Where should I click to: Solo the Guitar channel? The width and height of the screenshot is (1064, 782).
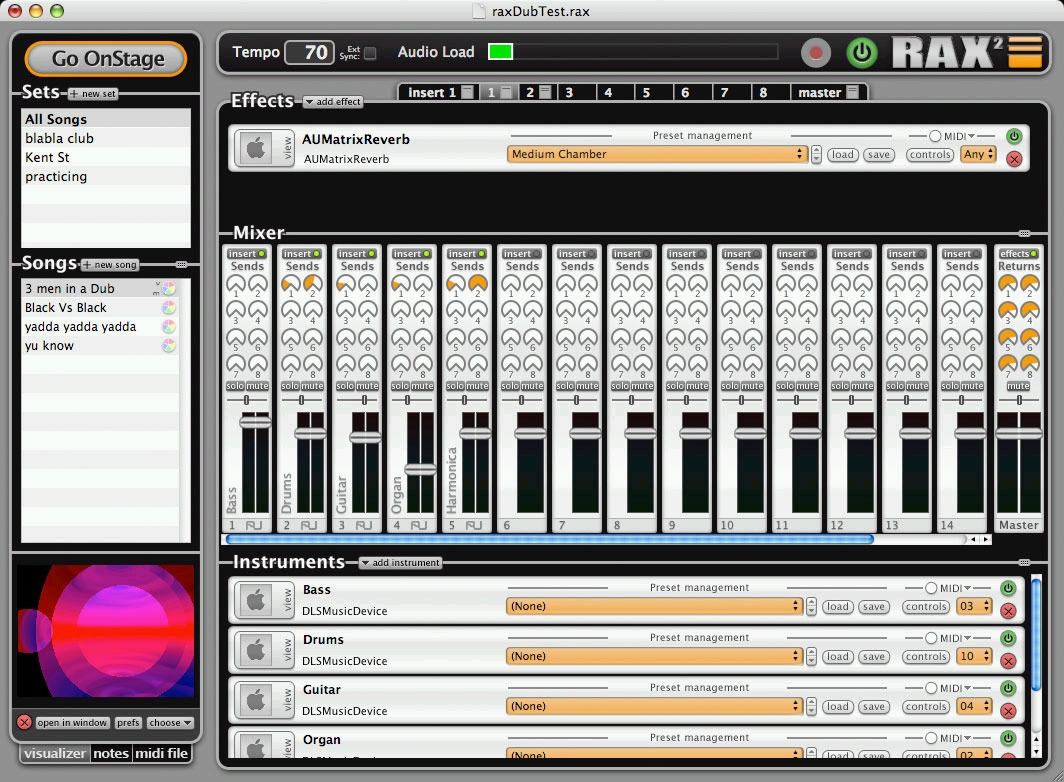(x=345, y=386)
